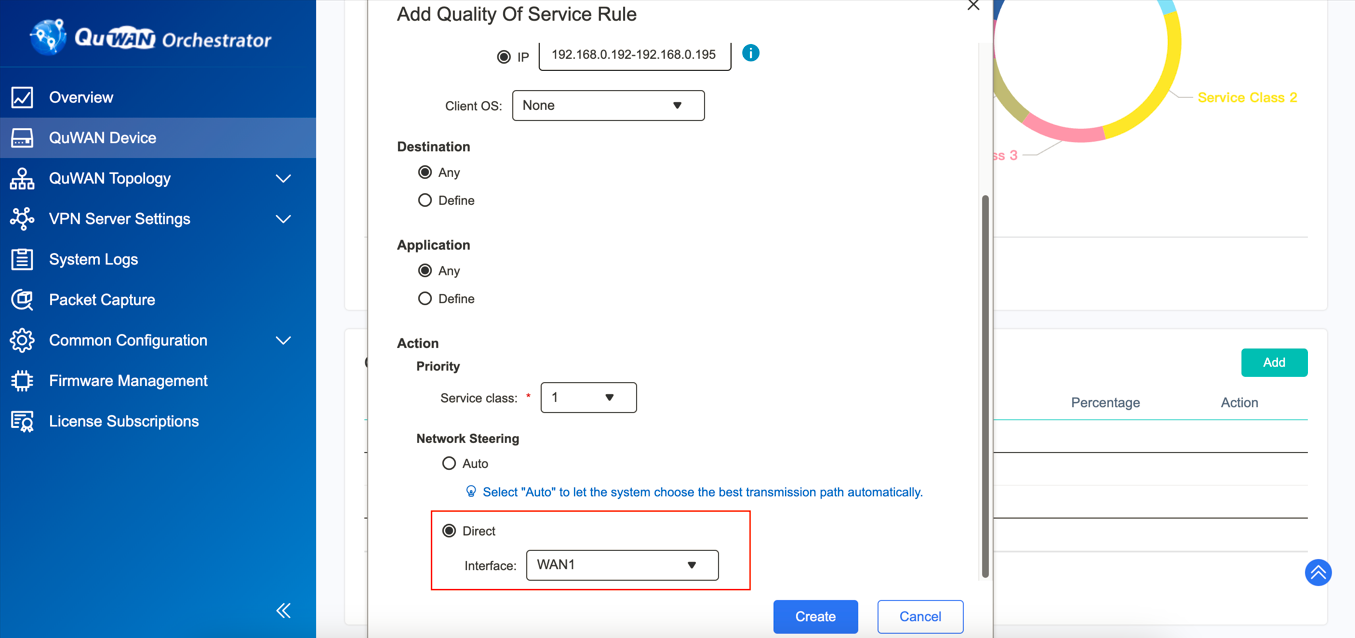Open the Service class dropdown
Image resolution: width=1355 pixels, height=638 pixels.
588,397
